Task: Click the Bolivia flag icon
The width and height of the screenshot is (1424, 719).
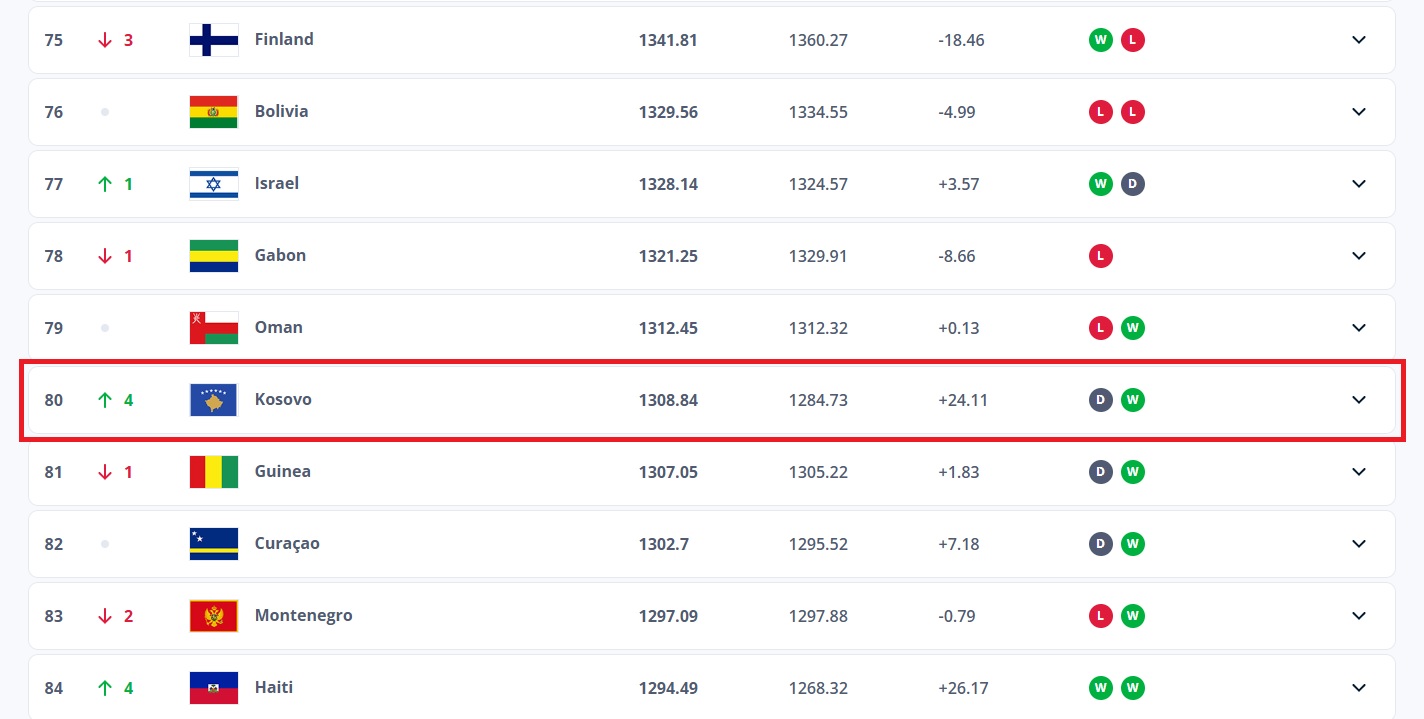Action: click(x=214, y=112)
